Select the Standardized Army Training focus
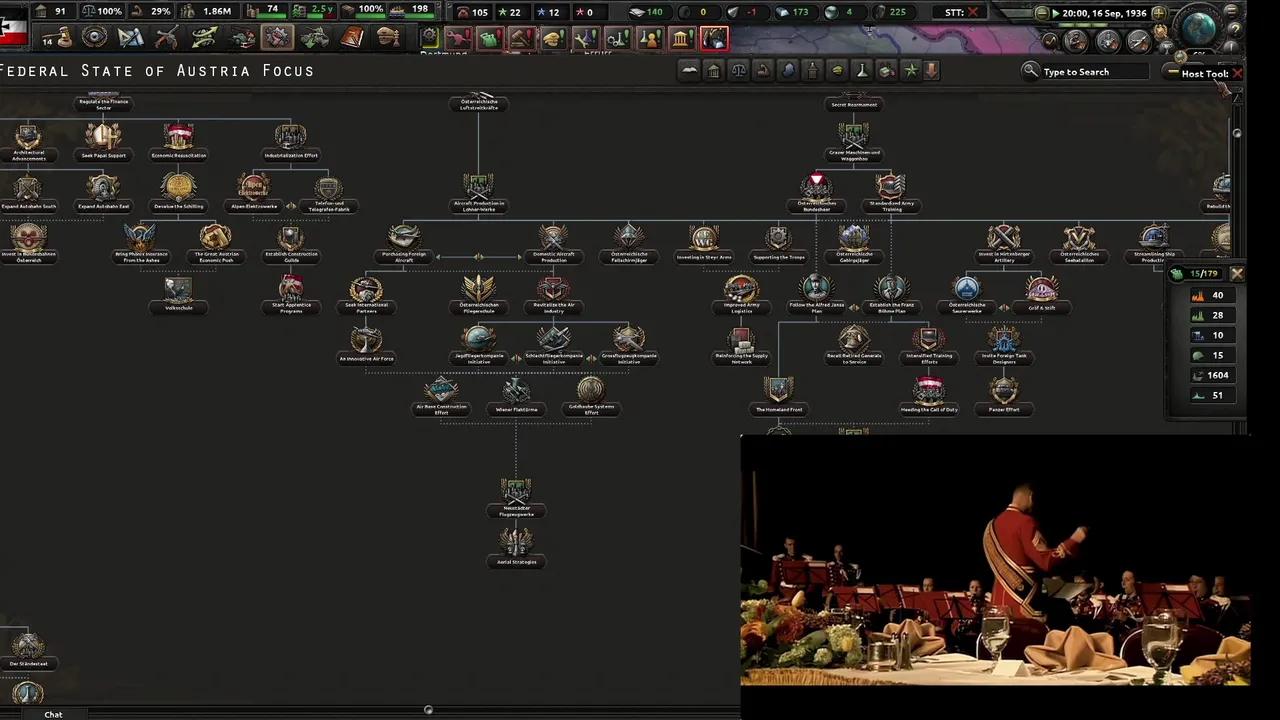The width and height of the screenshot is (1280, 720). 891,192
